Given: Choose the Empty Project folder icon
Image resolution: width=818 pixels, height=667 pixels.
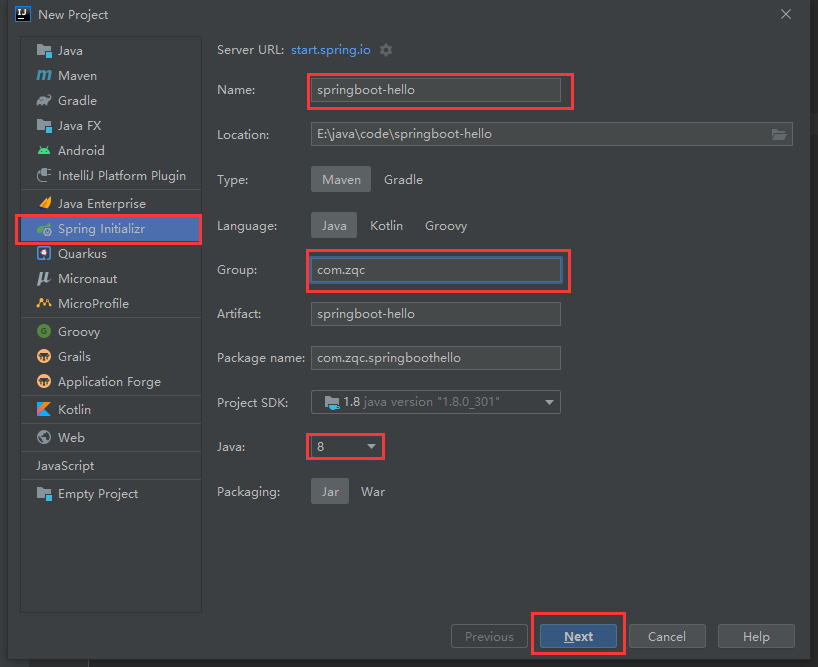Looking at the screenshot, I should point(44,493).
